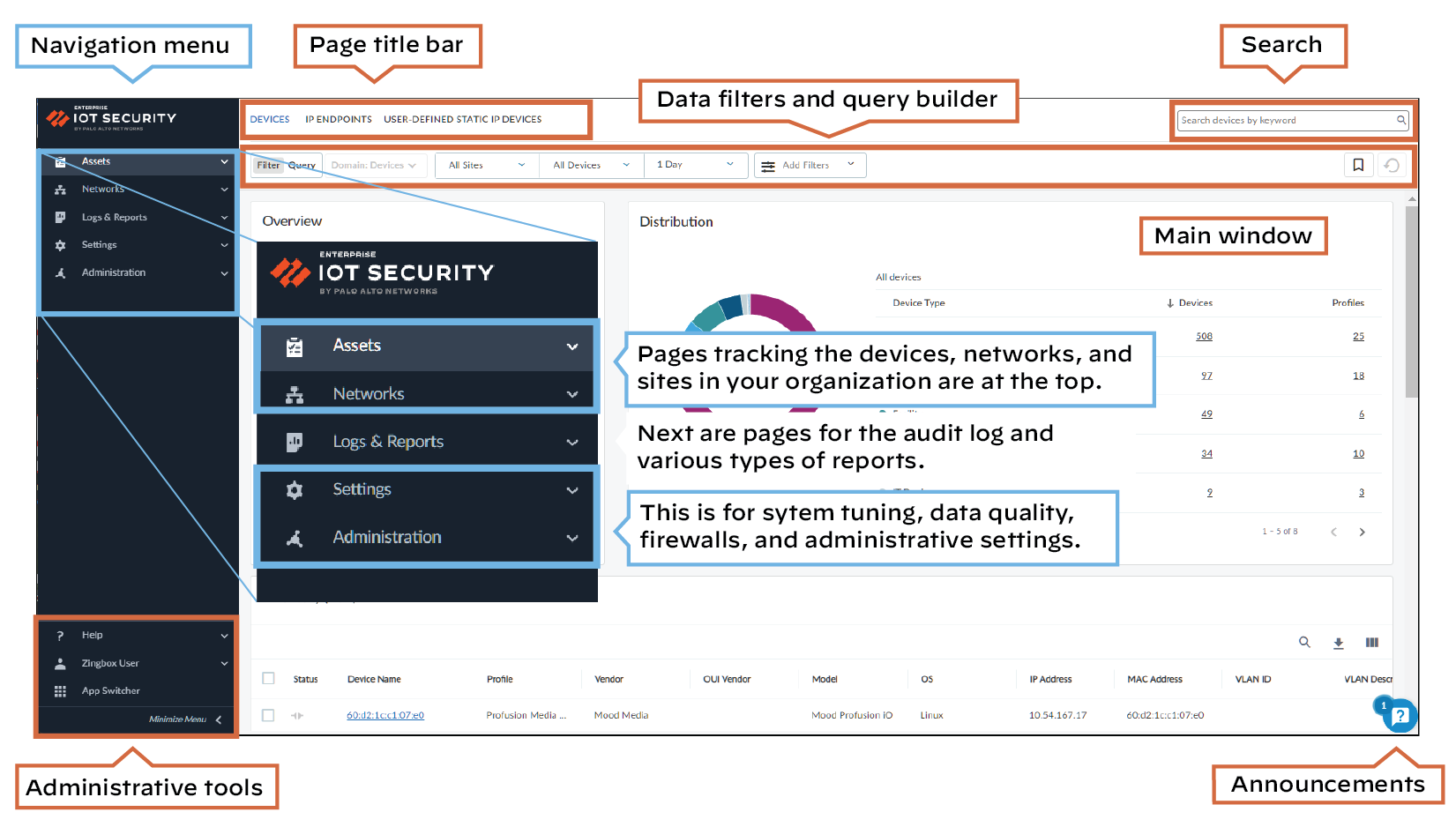Click the Administration icon in the left sidebar

[60, 273]
